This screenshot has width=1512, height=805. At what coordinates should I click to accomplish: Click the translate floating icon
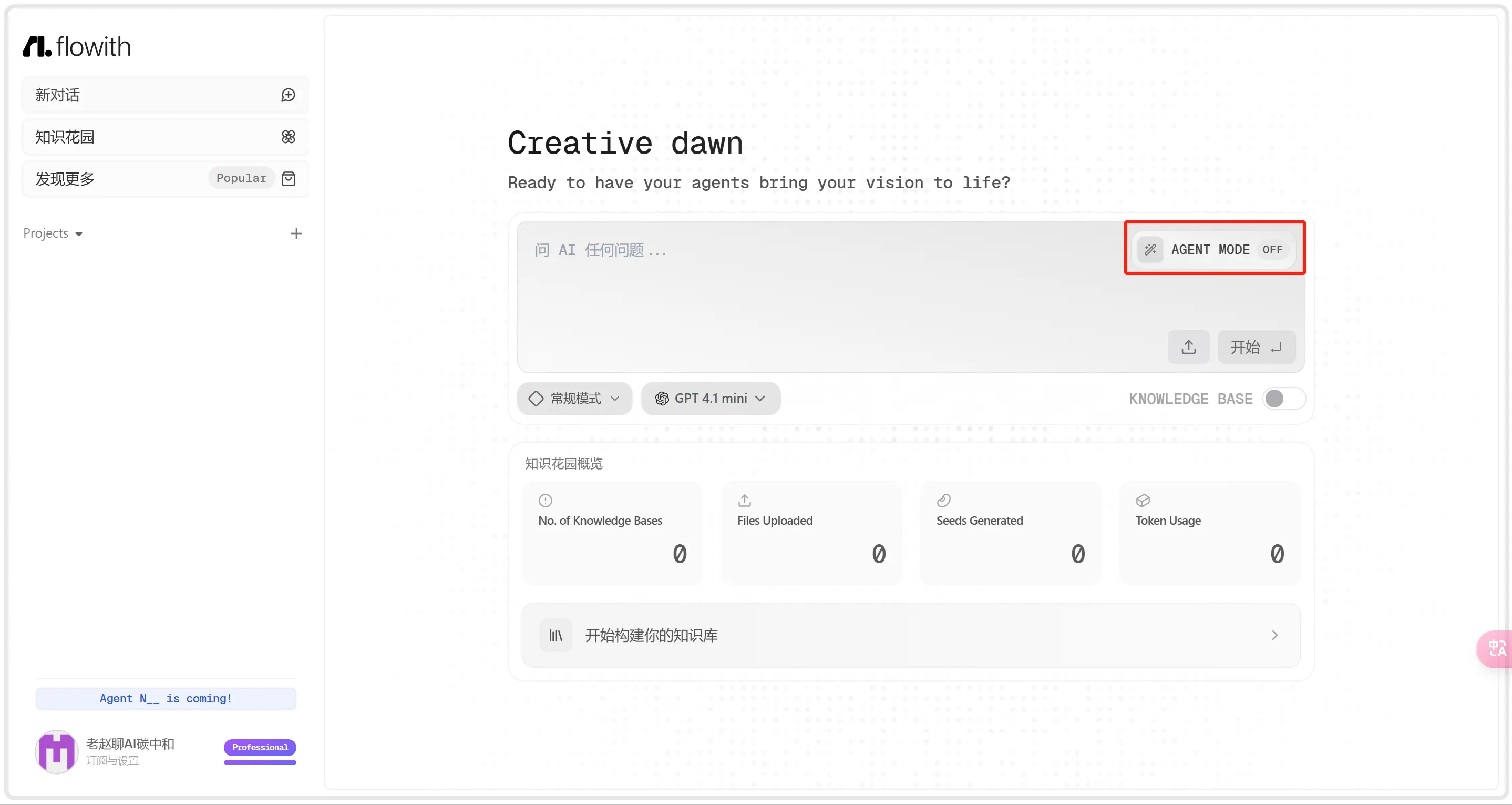pyautogui.click(x=1496, y=649)
